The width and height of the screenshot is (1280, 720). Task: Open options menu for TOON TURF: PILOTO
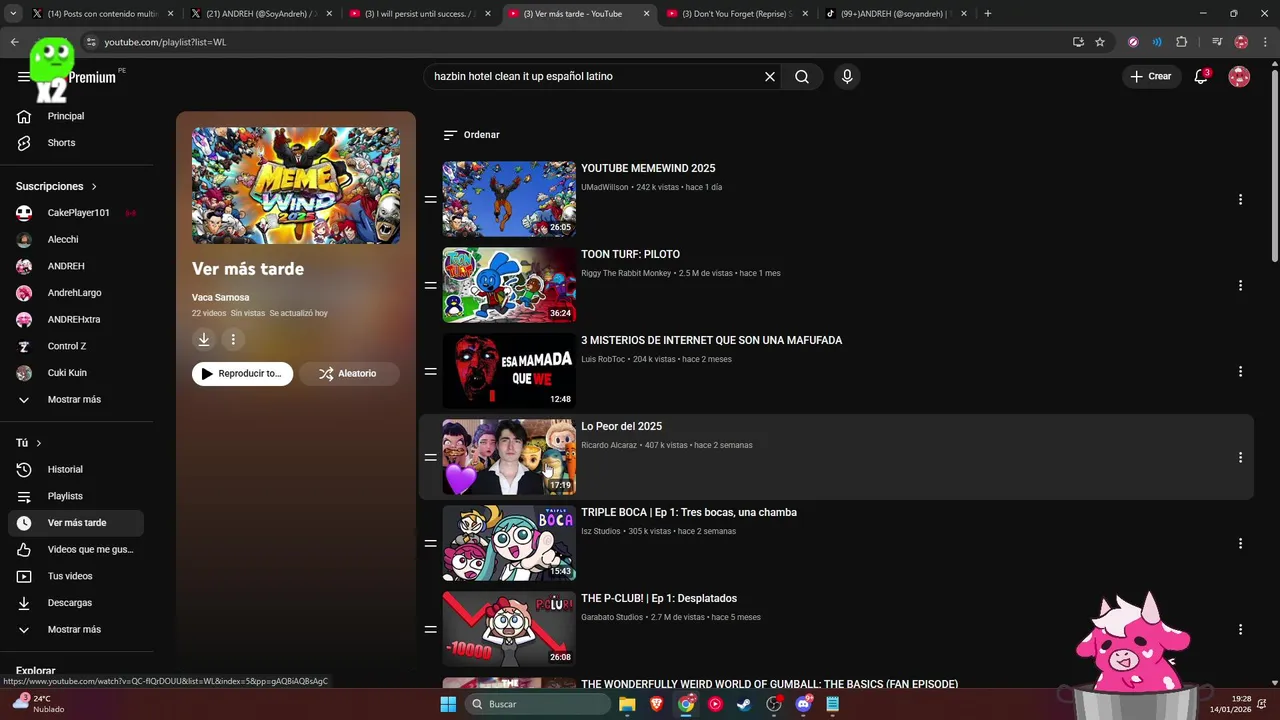(x=1240, y=286)
